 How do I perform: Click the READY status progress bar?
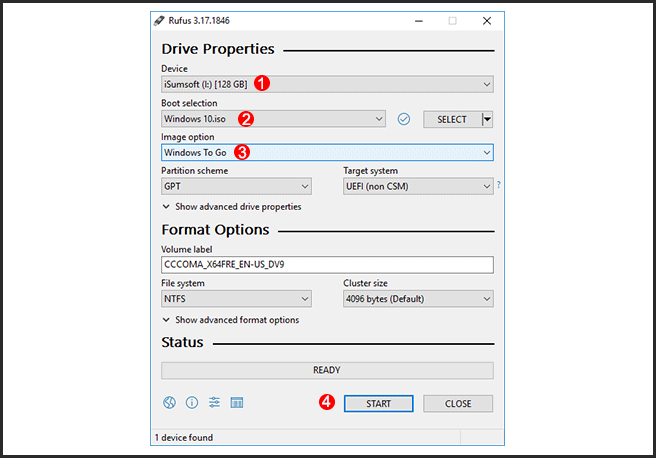click(x=327, y=370)
